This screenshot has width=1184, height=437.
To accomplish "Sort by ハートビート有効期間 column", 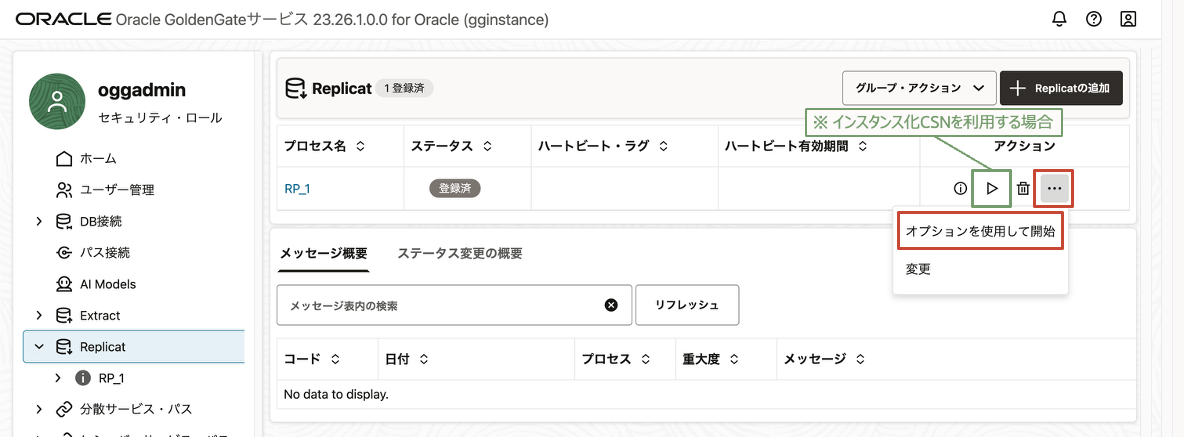I will 864,146.
